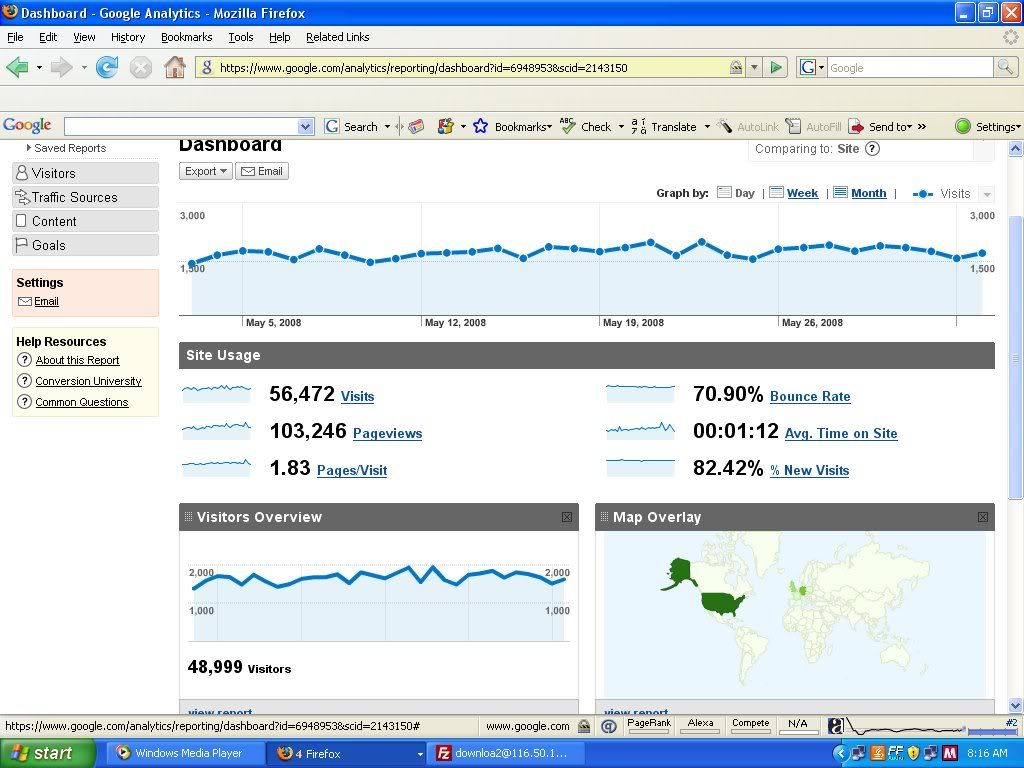Close the Map Overlay widget

[x=983, y=517]
